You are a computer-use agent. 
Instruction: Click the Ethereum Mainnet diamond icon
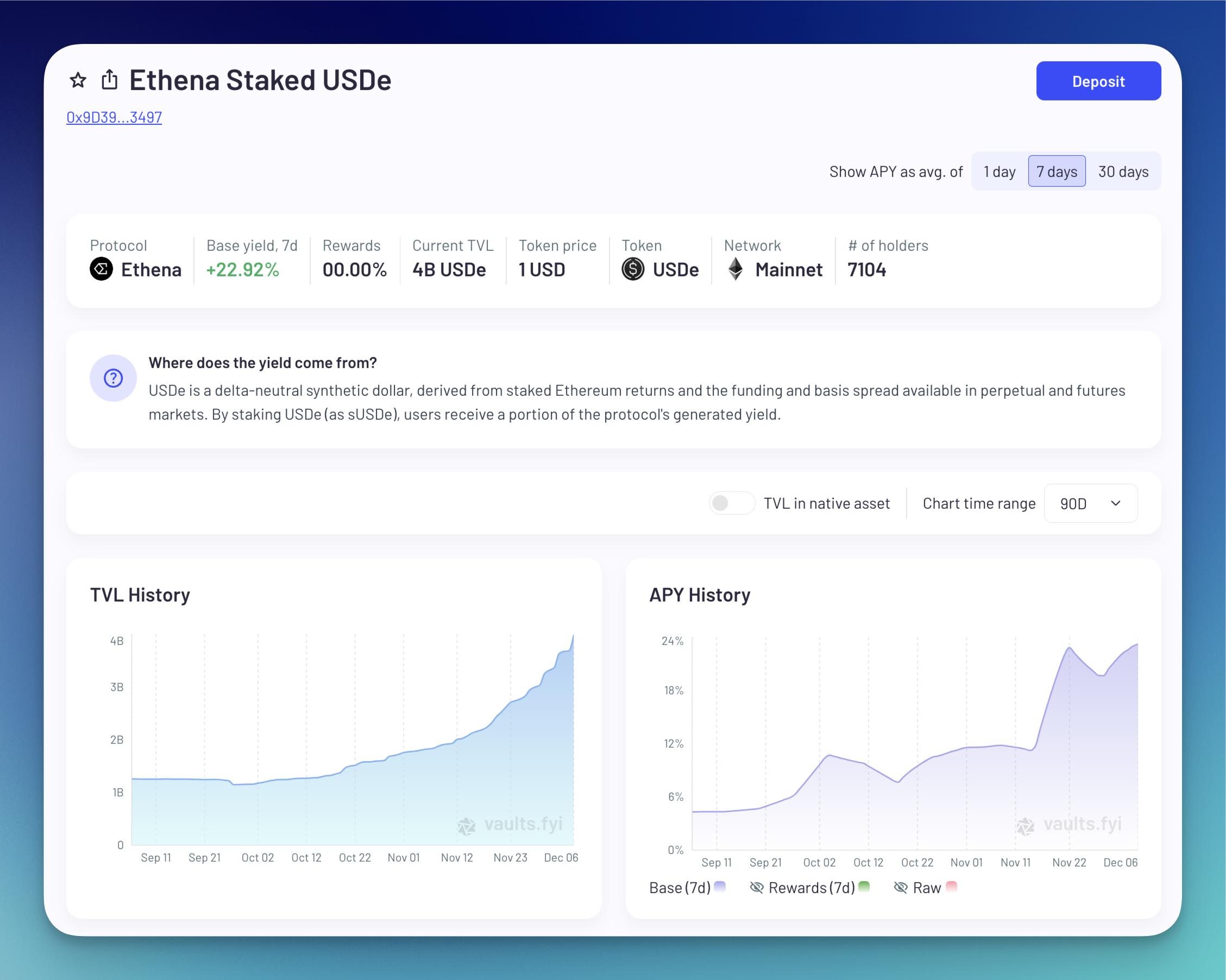(x=736, y=269)
